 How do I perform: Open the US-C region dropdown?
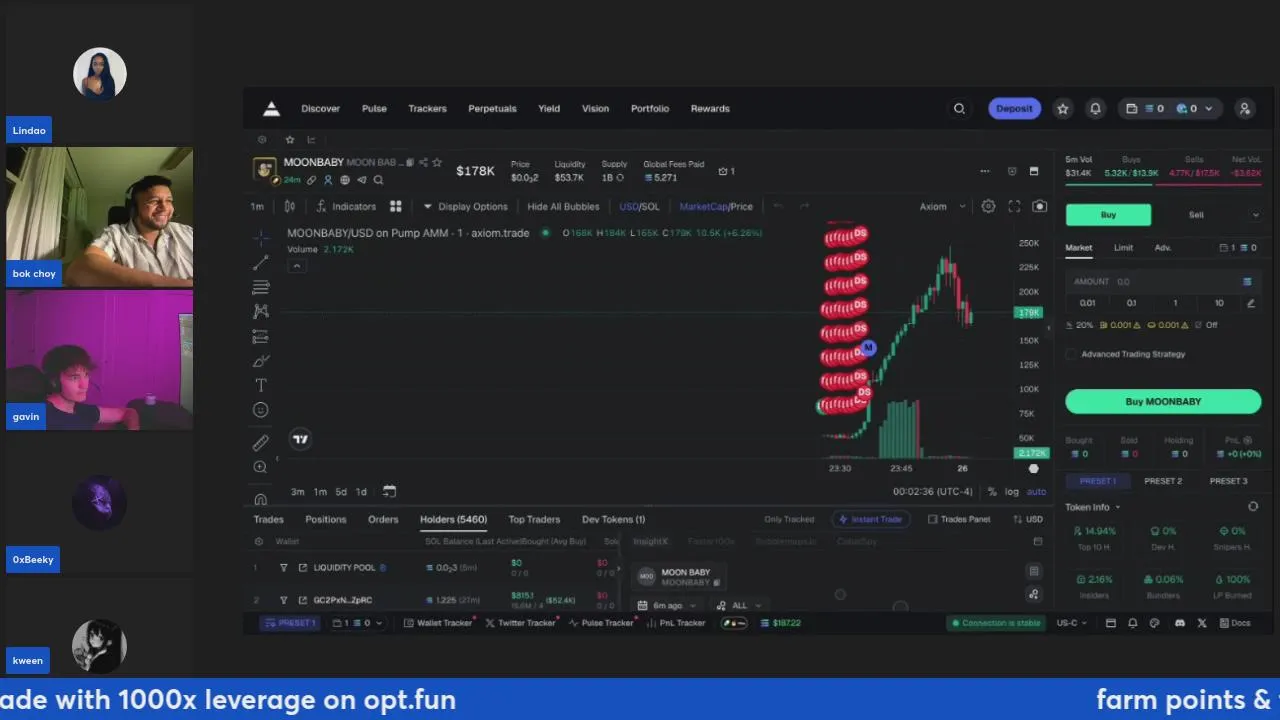coord(1073,623)
